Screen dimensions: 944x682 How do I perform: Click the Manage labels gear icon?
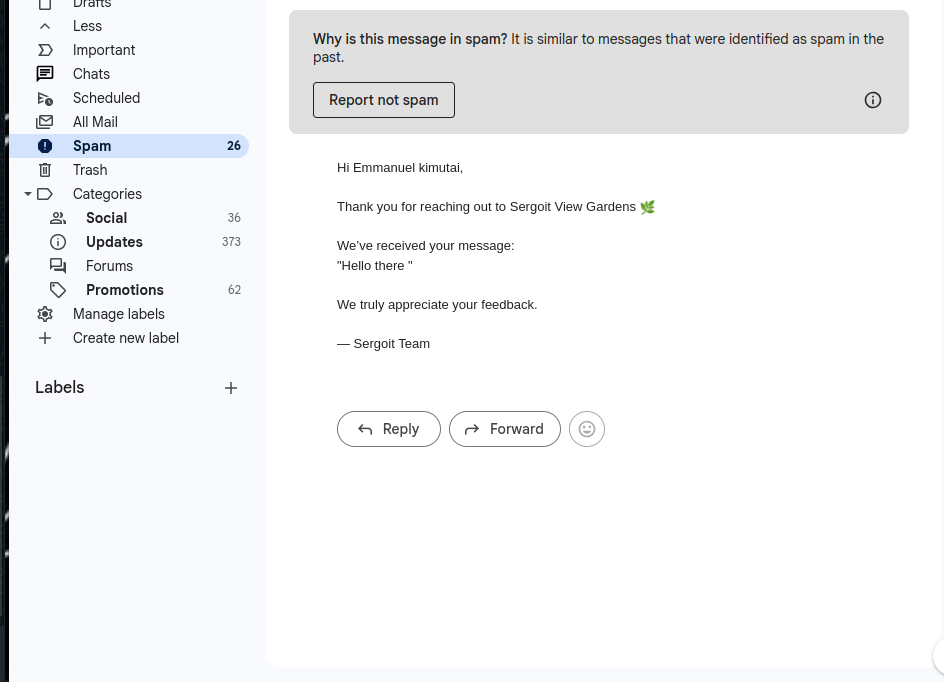point(45,314)
